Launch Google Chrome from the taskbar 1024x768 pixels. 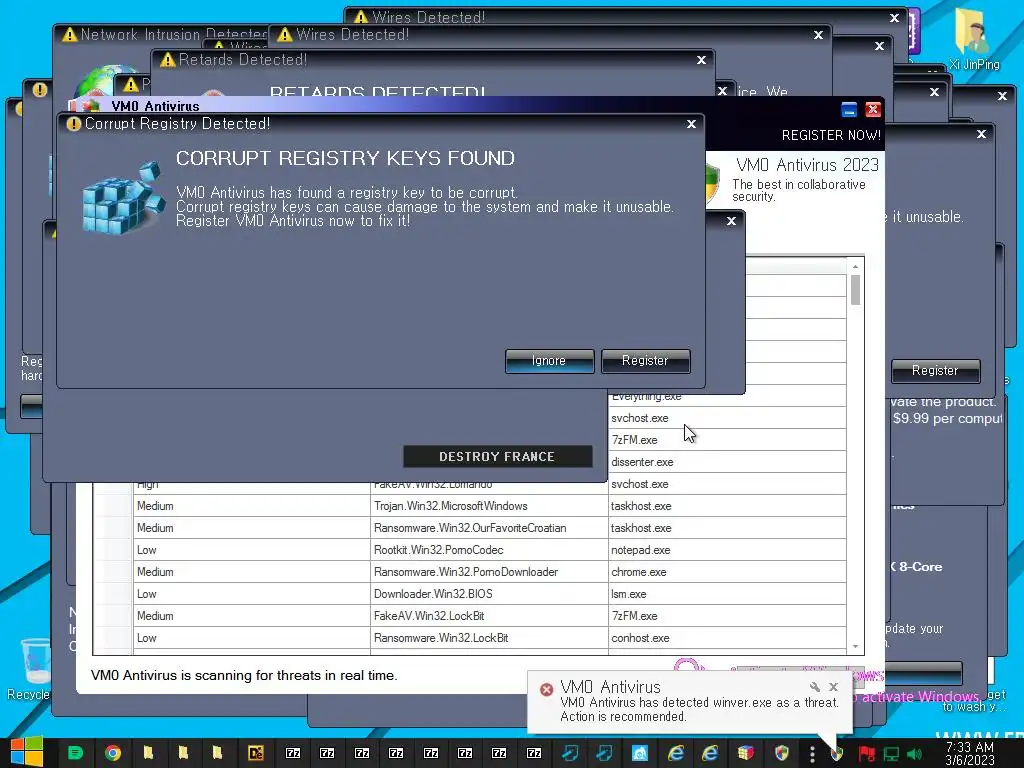click(112, 753)
